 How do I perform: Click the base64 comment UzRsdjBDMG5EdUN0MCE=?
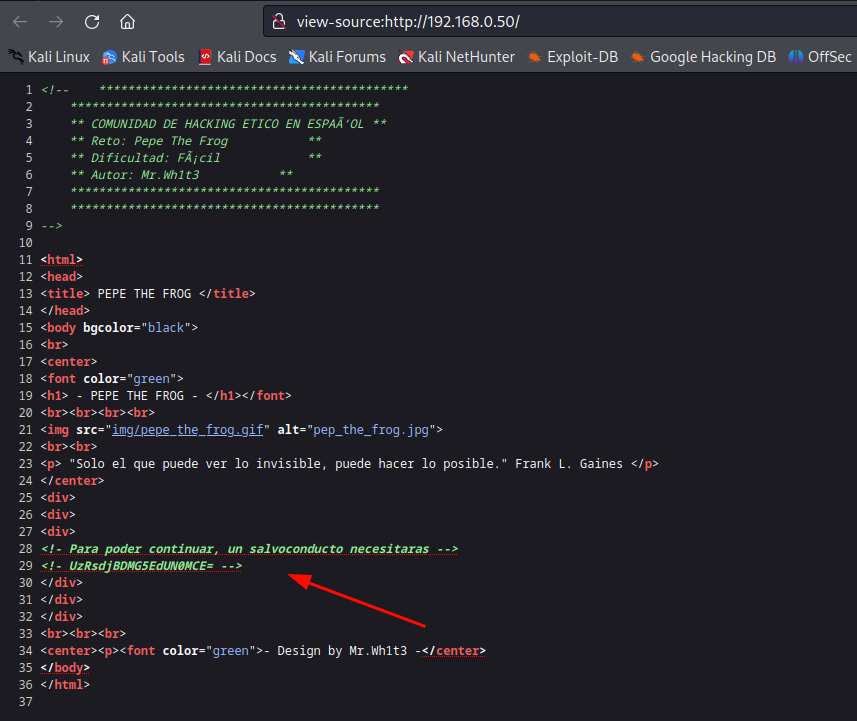tap(142, 565)
